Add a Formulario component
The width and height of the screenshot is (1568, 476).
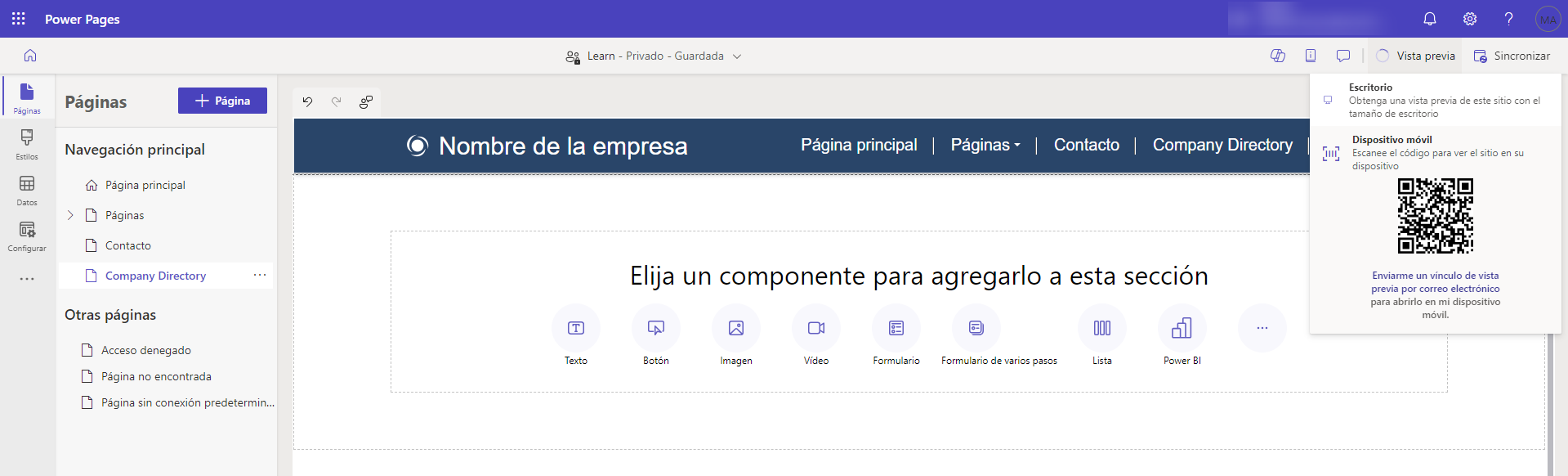(896, 328)
